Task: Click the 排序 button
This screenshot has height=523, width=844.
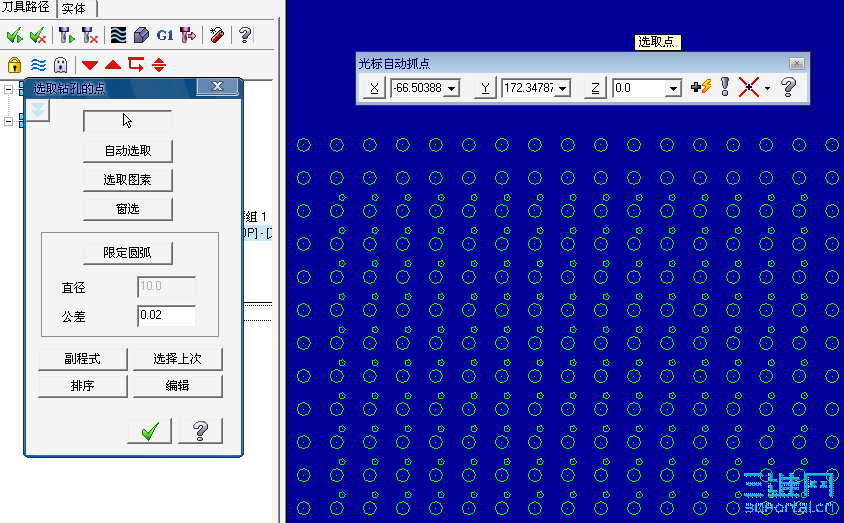Action: (83, 386)
